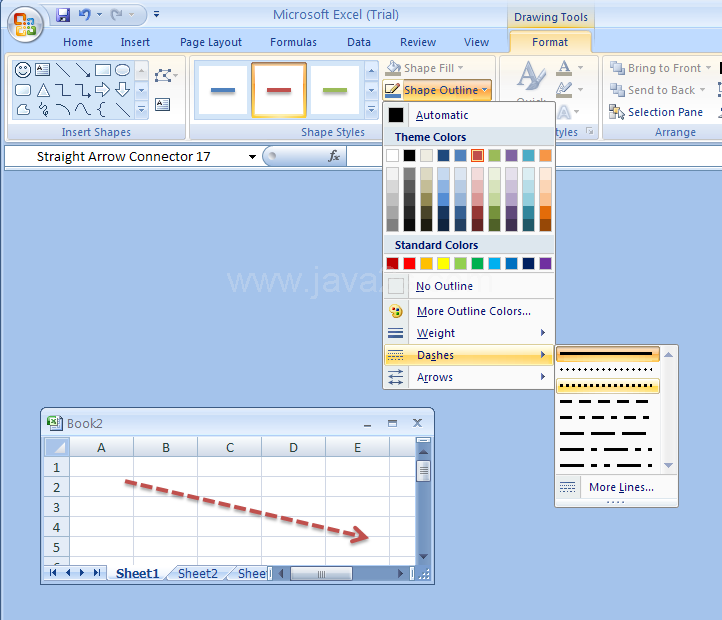722x620 pixels.
Task: Pick standard color Yellow swatch
Action: (x=443, y=263)
